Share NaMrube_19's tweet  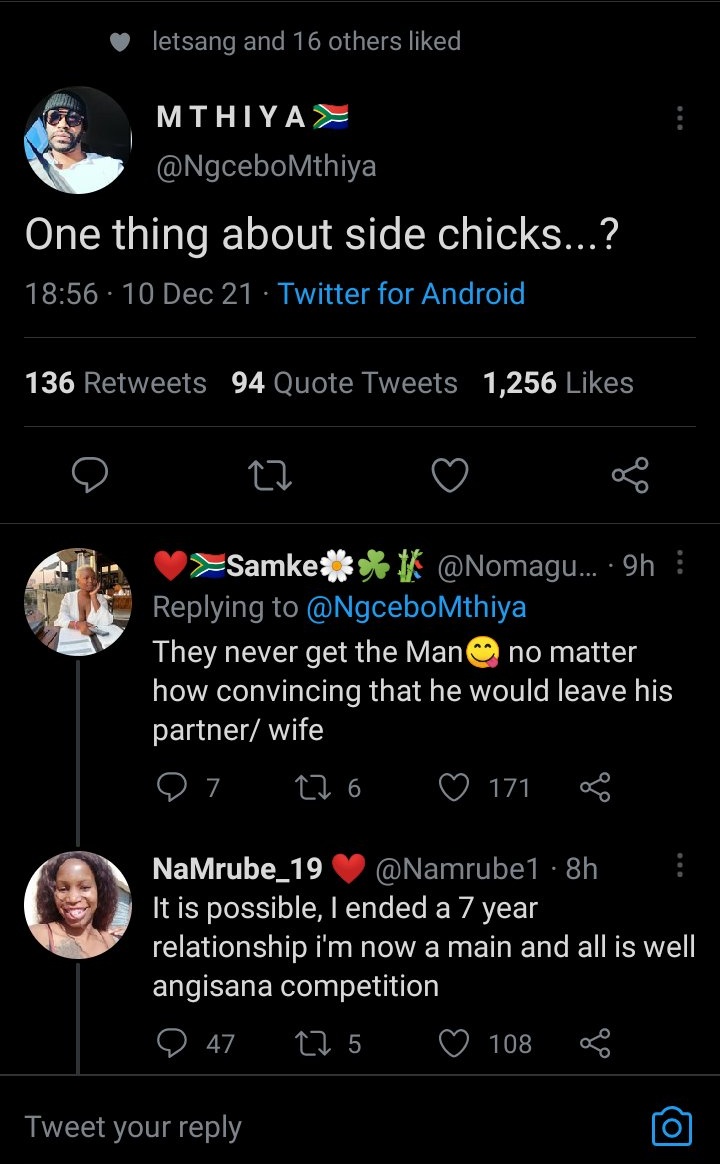tap(595, 1043)
